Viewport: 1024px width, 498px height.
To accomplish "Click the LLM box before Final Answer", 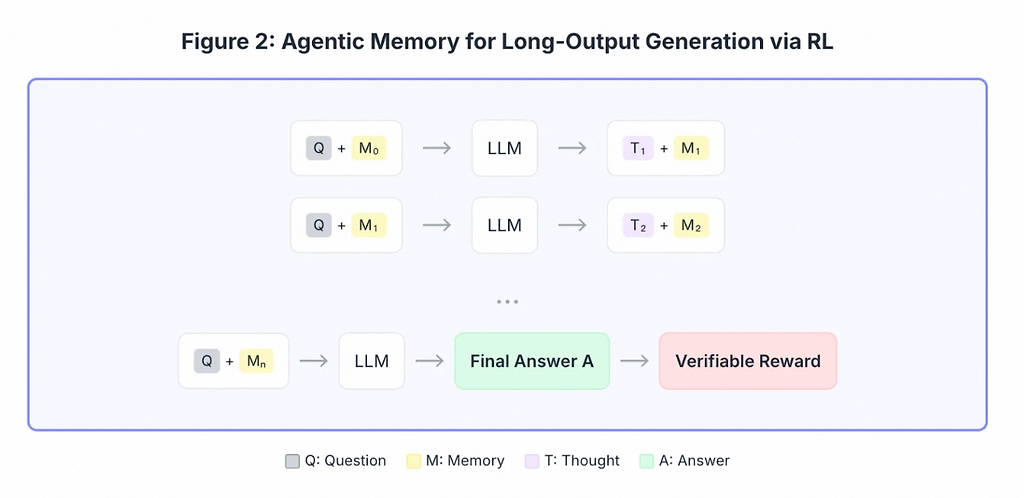I will 371,361.
